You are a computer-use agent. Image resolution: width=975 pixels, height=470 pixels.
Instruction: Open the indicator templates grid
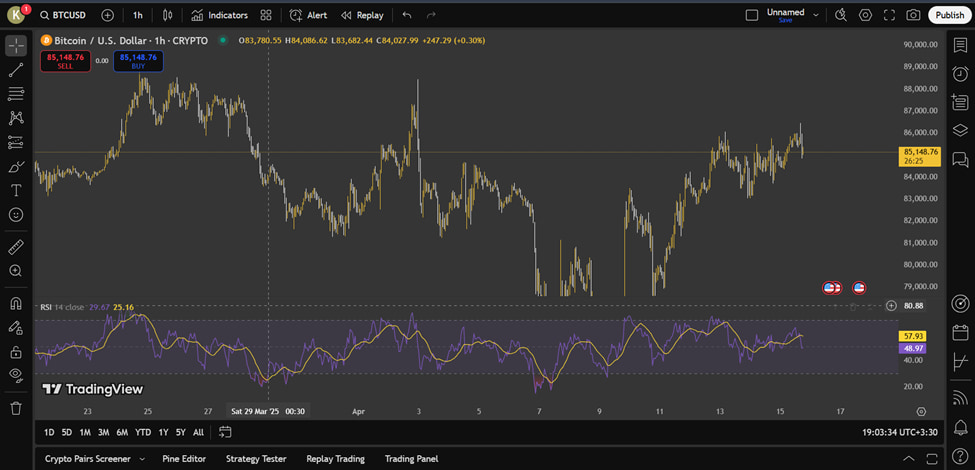266,15
